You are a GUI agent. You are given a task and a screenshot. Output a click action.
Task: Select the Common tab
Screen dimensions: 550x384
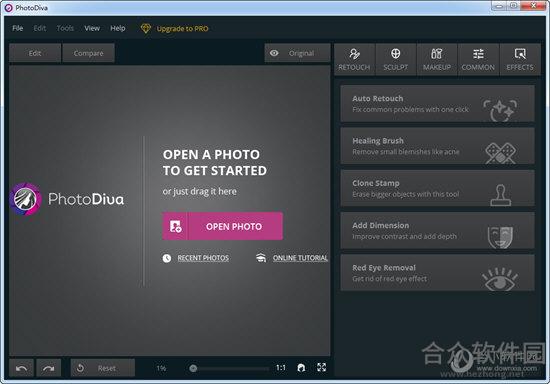(x=478, y=60)
